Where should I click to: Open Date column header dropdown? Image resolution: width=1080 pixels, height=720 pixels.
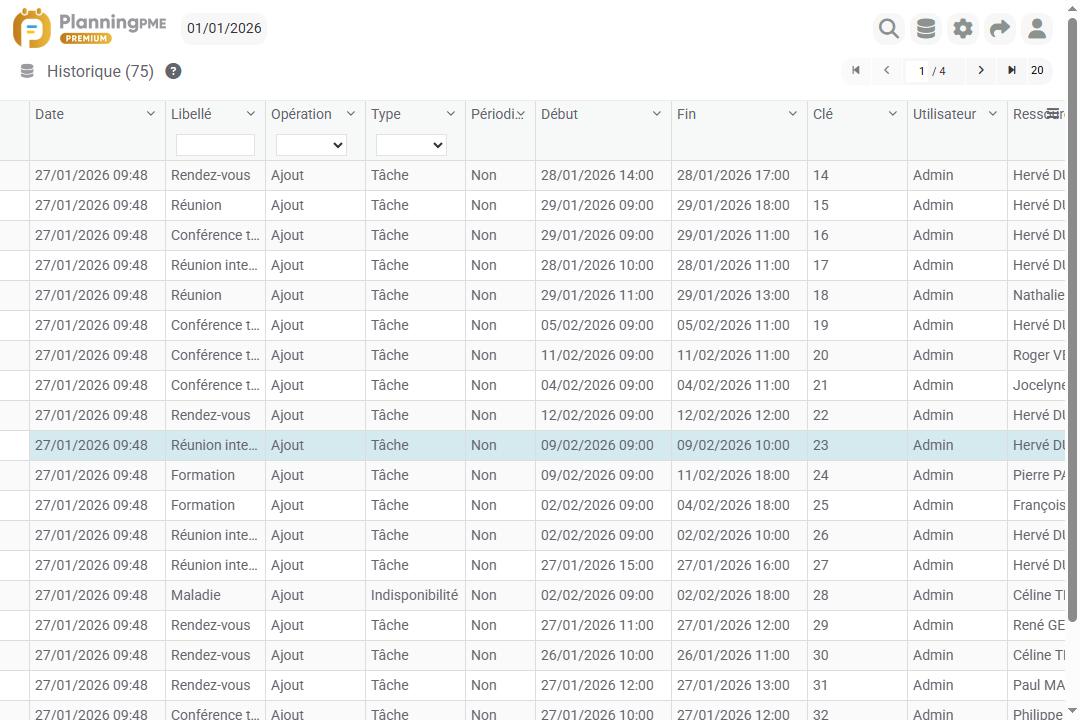pyautogui.click(x=151, y=114)
